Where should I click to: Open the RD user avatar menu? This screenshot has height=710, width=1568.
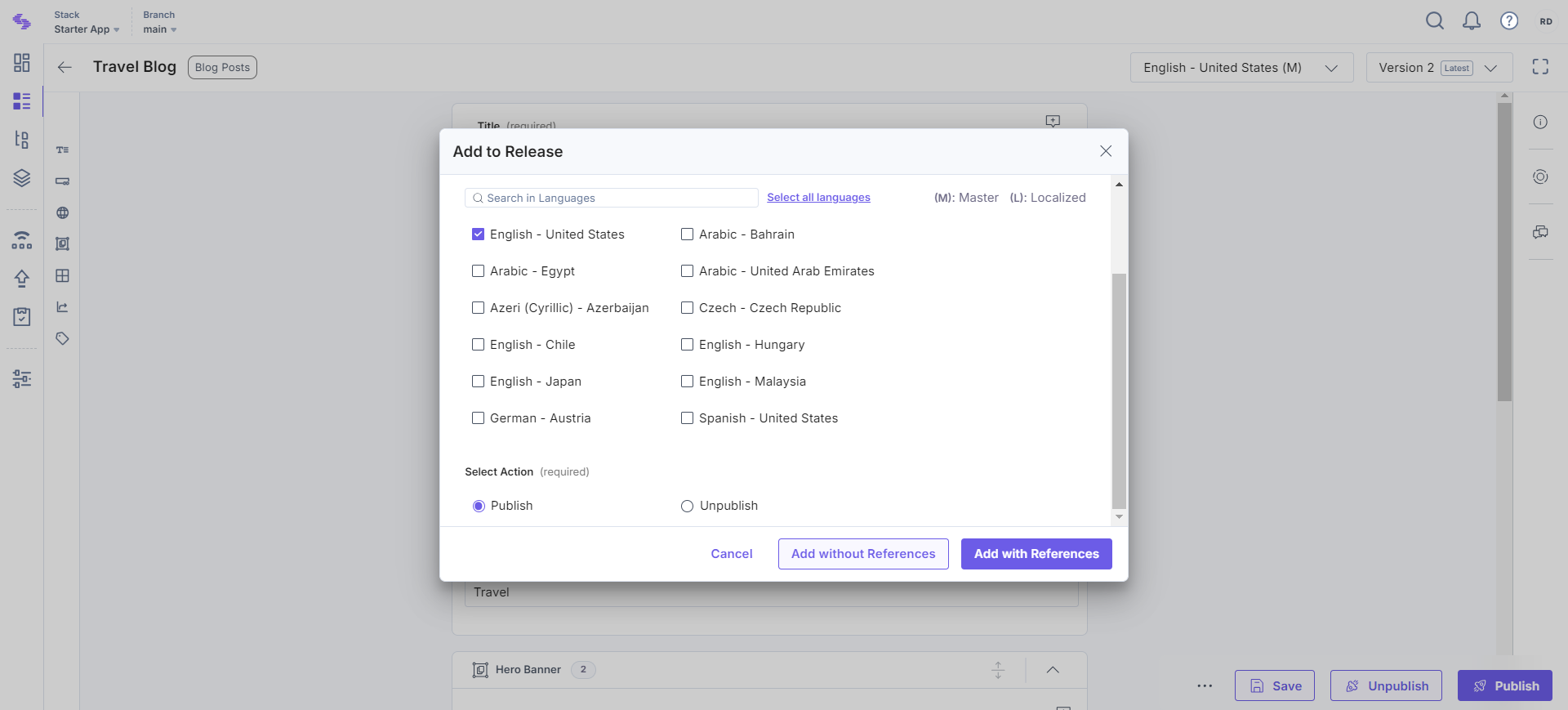(x=1546, y=21)
